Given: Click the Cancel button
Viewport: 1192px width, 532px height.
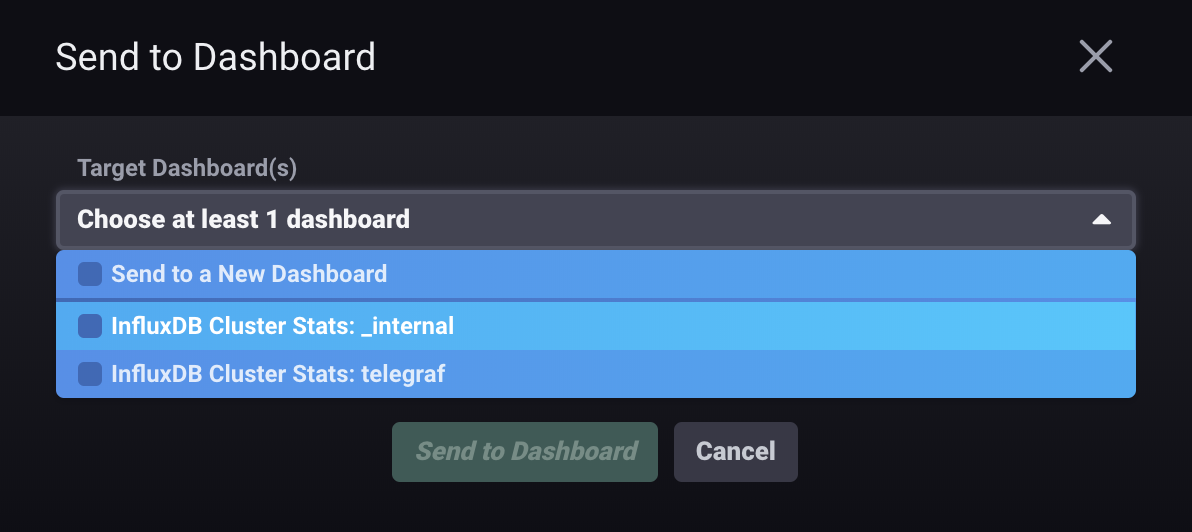Looking at the screenshot, I should tap(735, 452).
